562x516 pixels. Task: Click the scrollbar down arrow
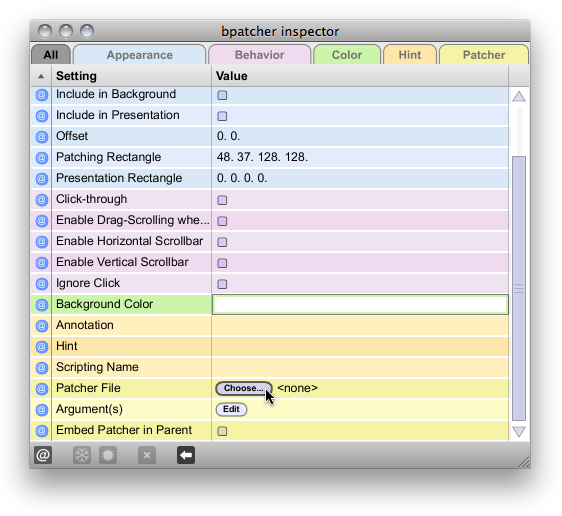tap(519, 431)
